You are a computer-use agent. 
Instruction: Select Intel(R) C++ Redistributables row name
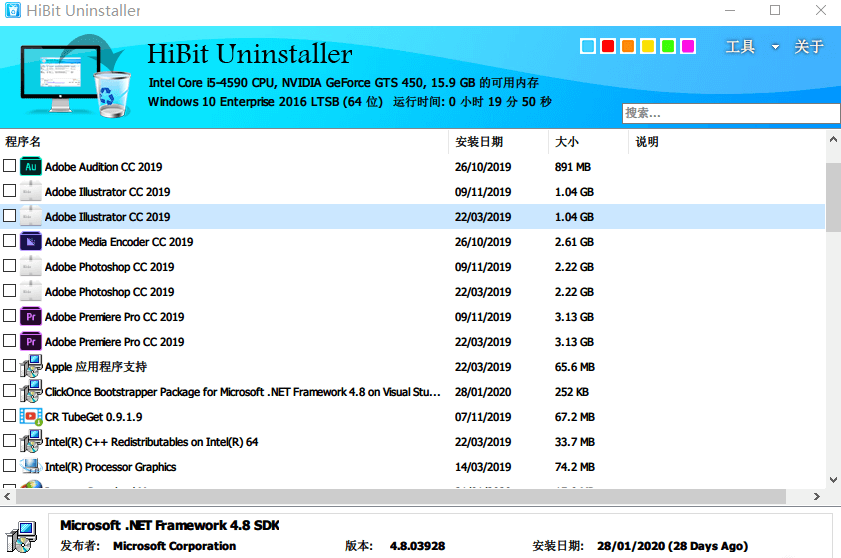(152, 442)
